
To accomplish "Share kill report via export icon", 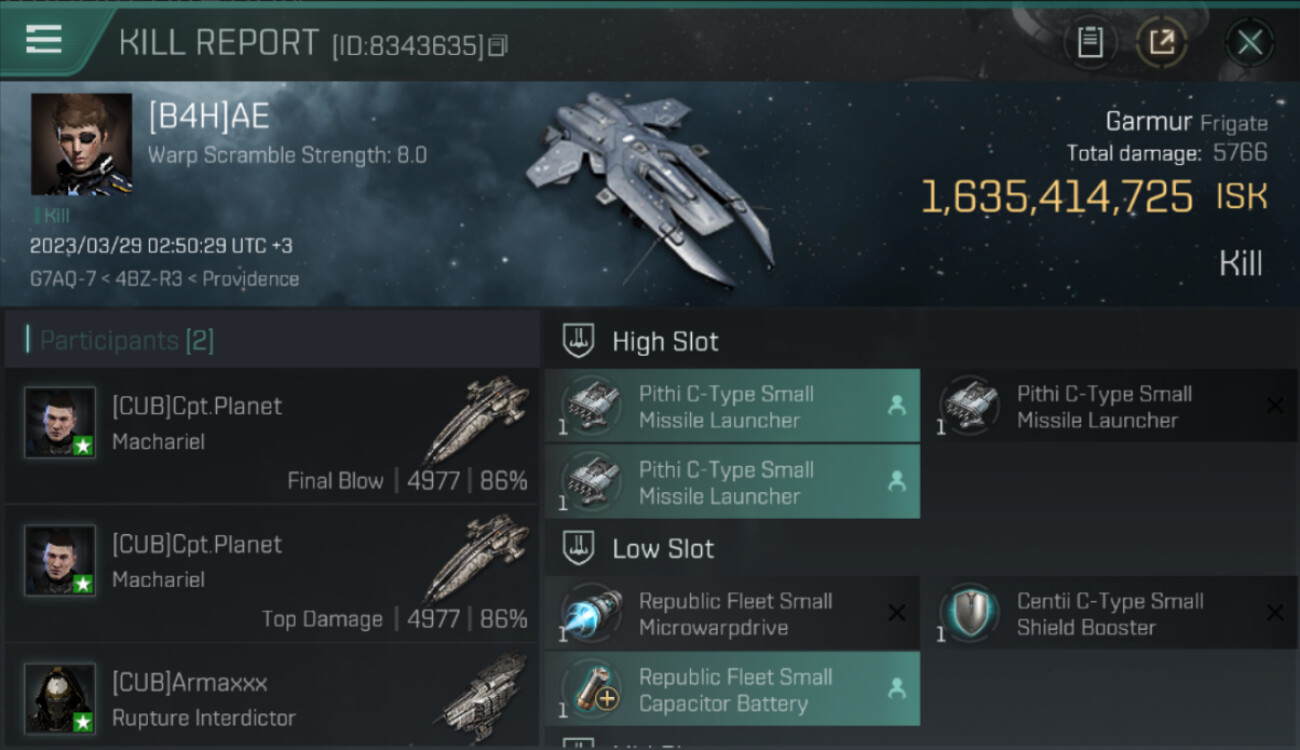I will click(x=1162, y=43).
